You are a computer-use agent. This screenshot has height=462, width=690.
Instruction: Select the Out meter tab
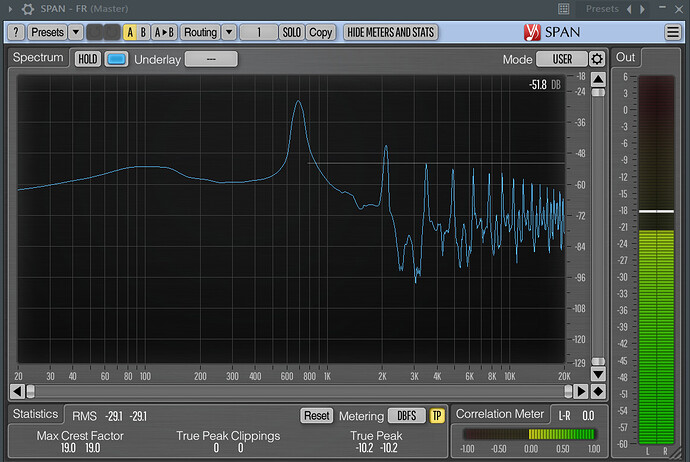[625, 57]
